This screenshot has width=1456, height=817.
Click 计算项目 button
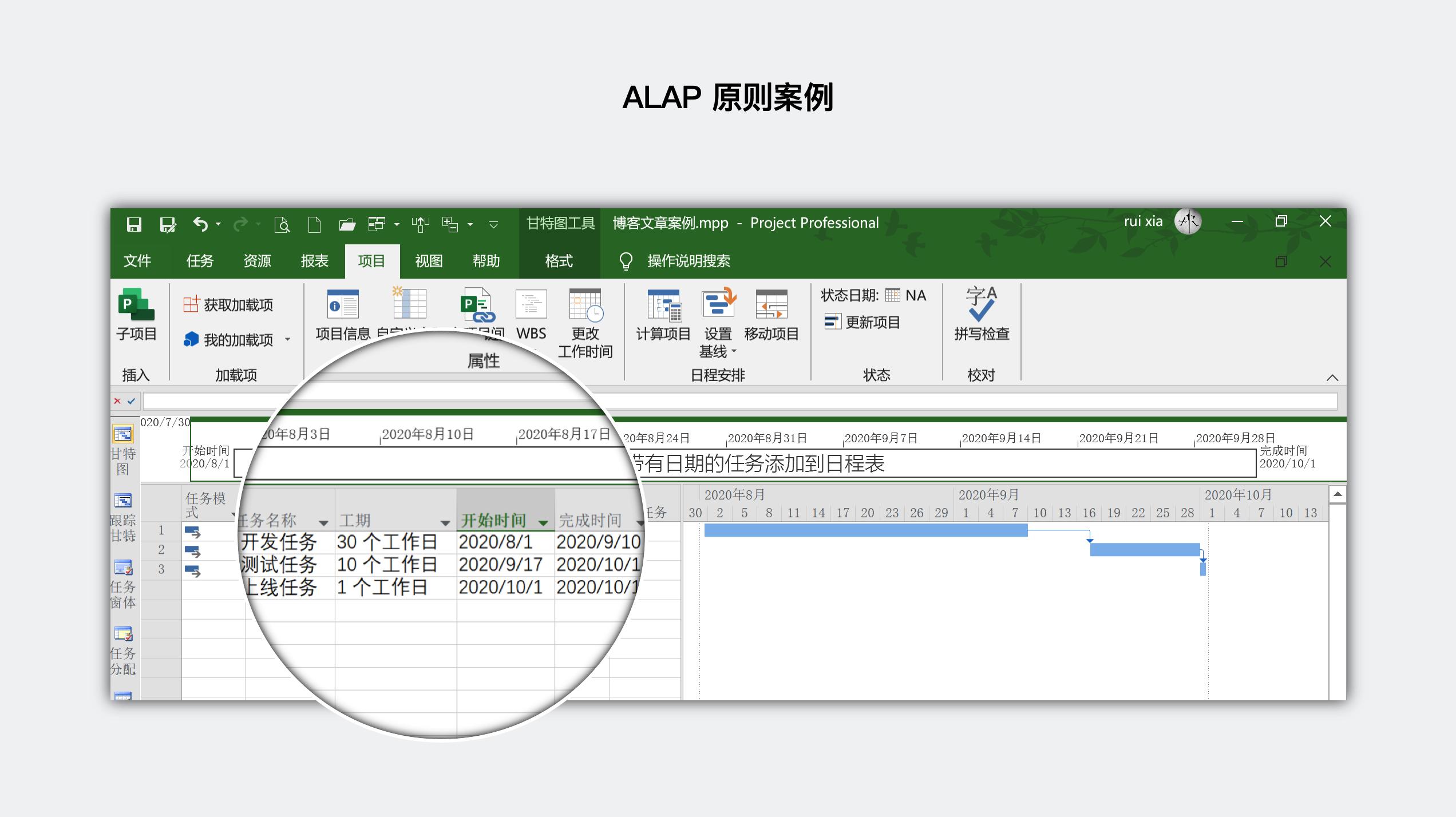[x=663, y=315]
